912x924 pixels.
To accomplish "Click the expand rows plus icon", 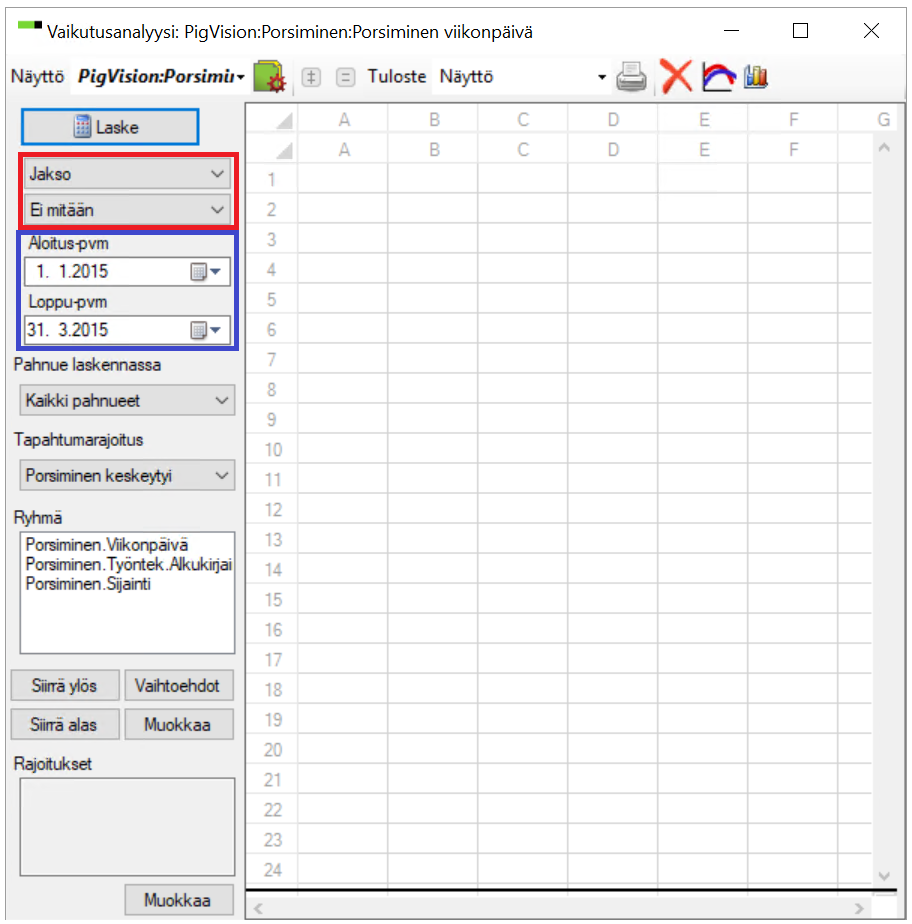I will (311, 77).
